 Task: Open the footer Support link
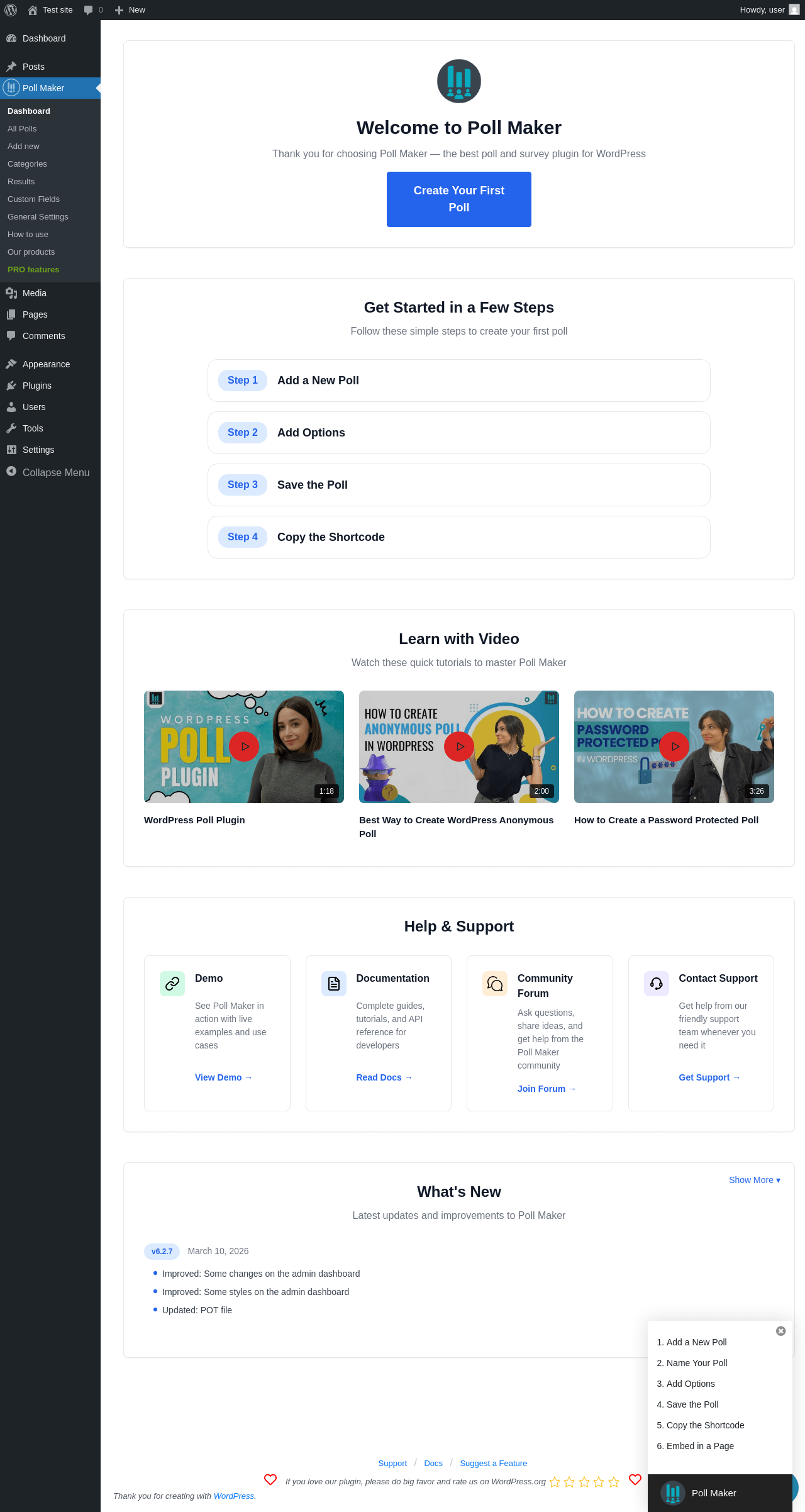[392, 1464]
